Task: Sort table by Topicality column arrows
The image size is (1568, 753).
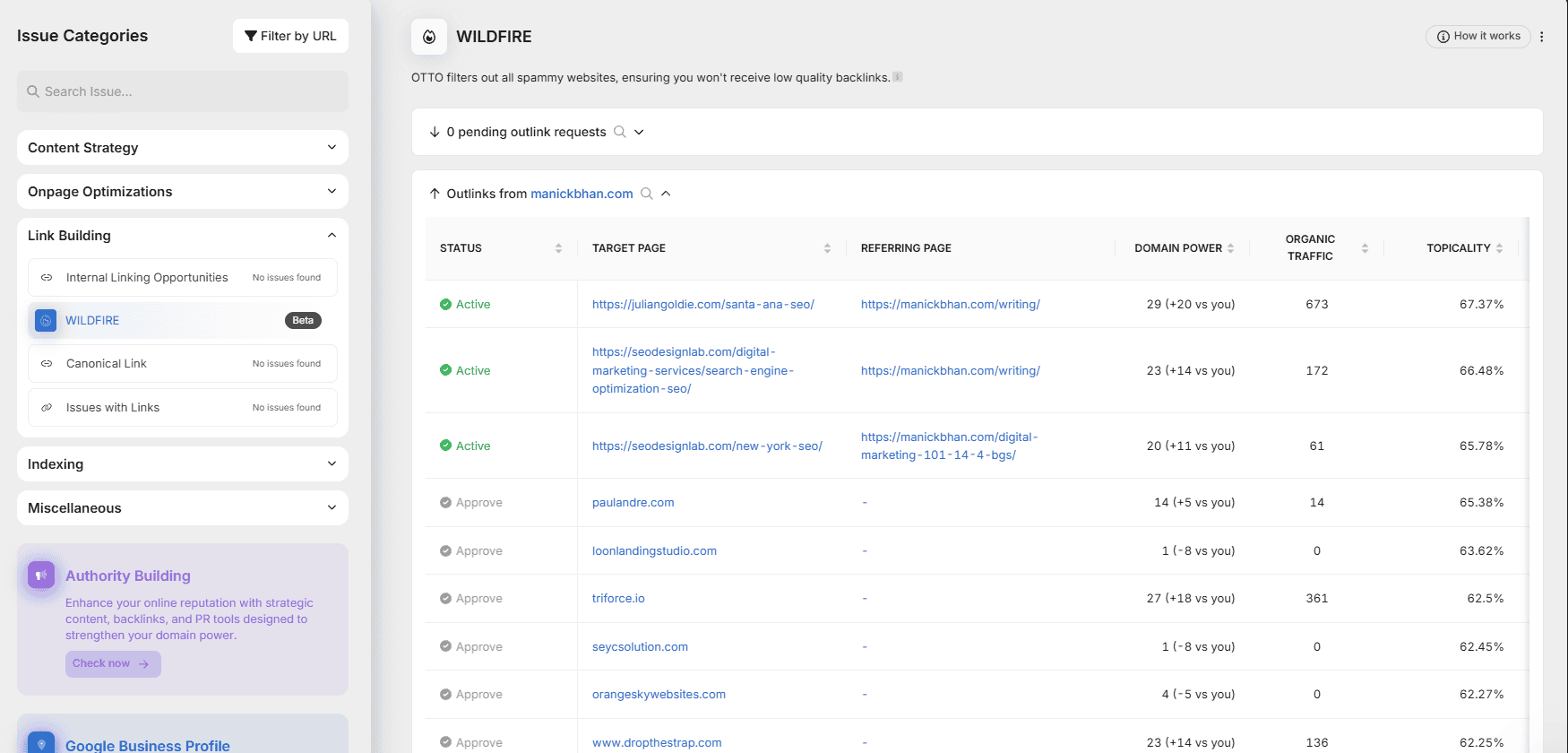Action: point(1499,248)
